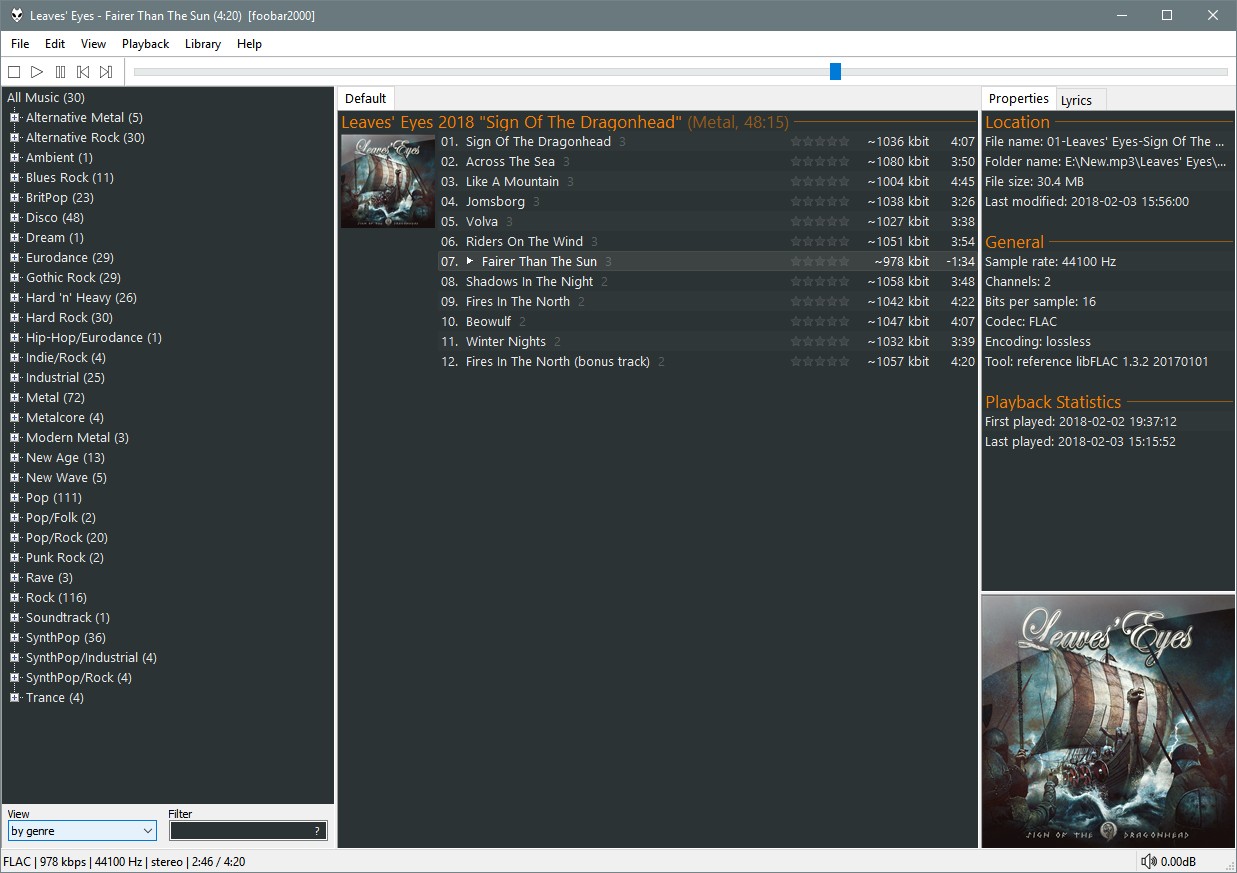Image resolution: width=1237 pixels, height=873 pixels.
Task: Expand the BritPop (23) genre node
Action: (15, 198)
